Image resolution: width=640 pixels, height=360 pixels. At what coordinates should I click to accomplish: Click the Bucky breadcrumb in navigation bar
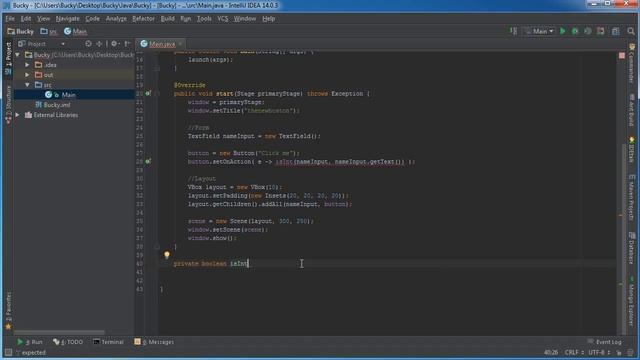point(20,31)
